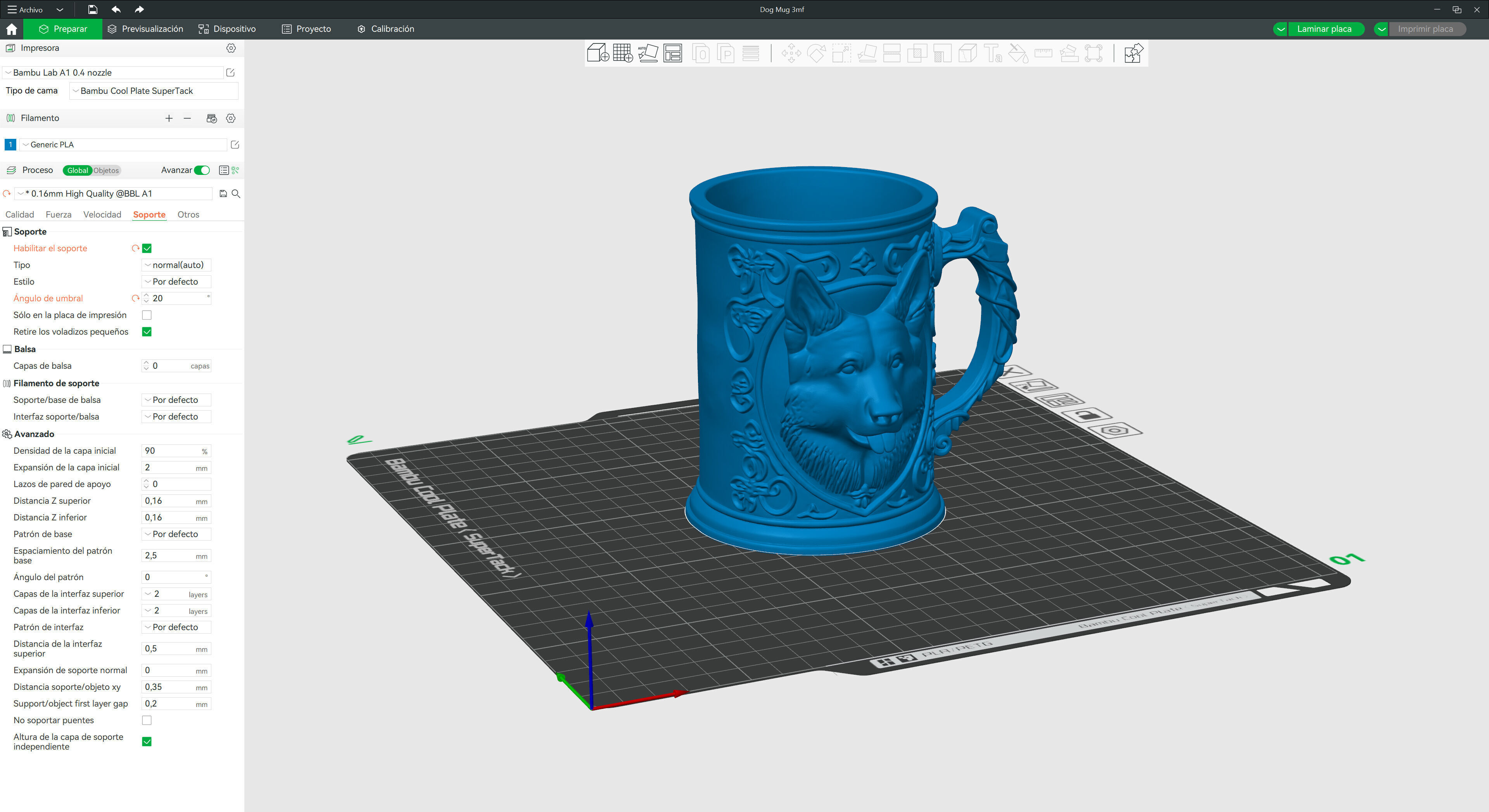Click the Save project icon
The image size is (1489, 812).
coord(93,9)
